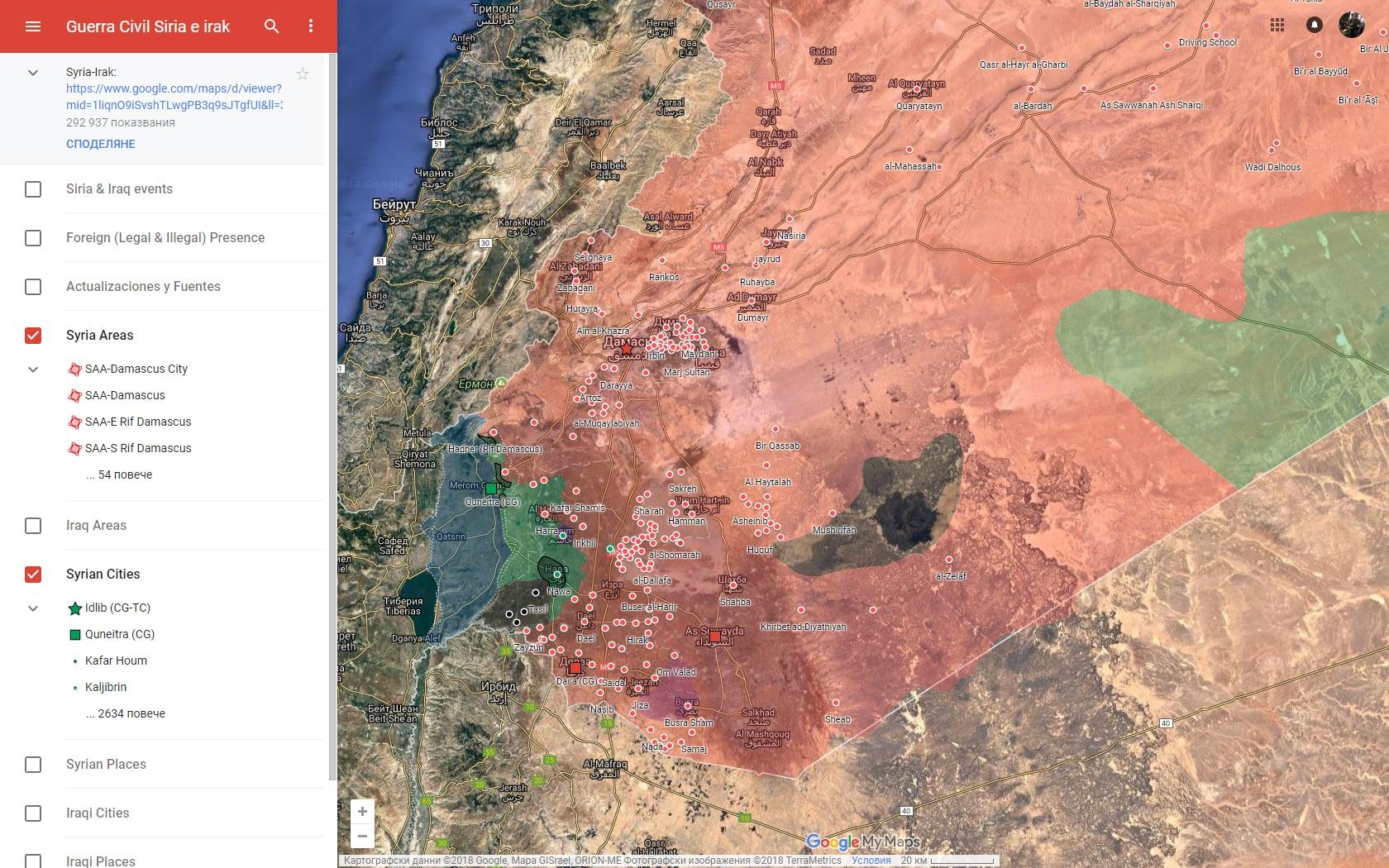Zoom out on the map

point(362,836)
